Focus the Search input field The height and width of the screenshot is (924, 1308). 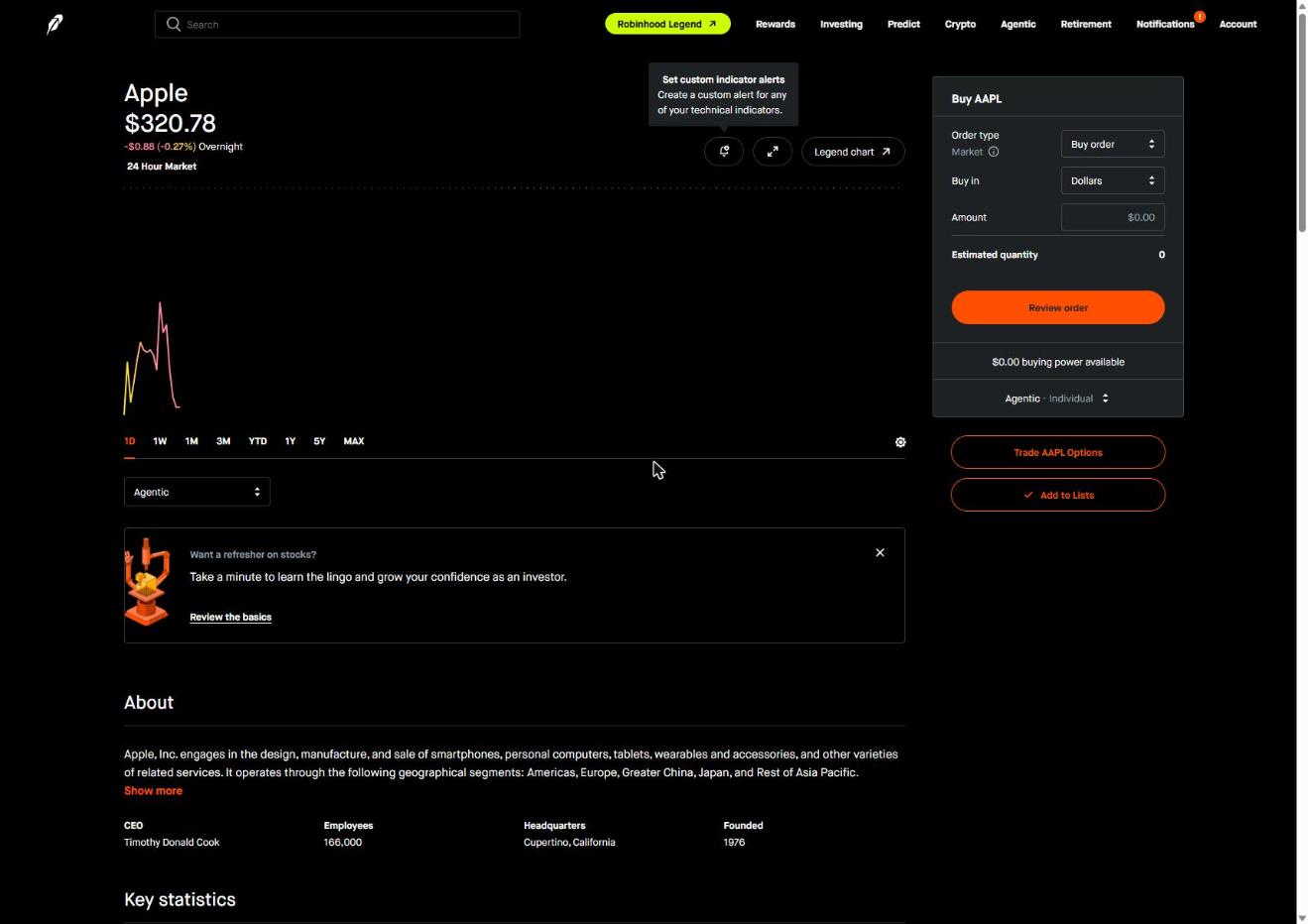click(x=337, y=24)
